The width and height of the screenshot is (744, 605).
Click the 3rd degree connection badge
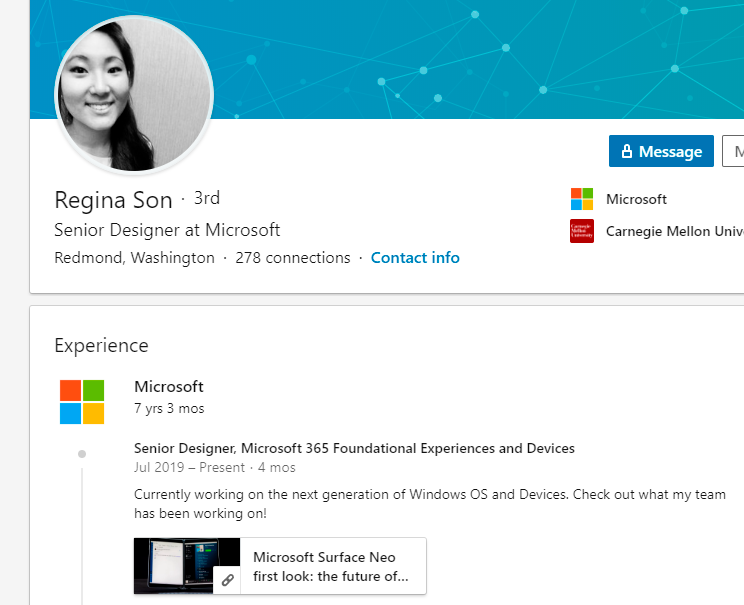click(x=207, y=198)
